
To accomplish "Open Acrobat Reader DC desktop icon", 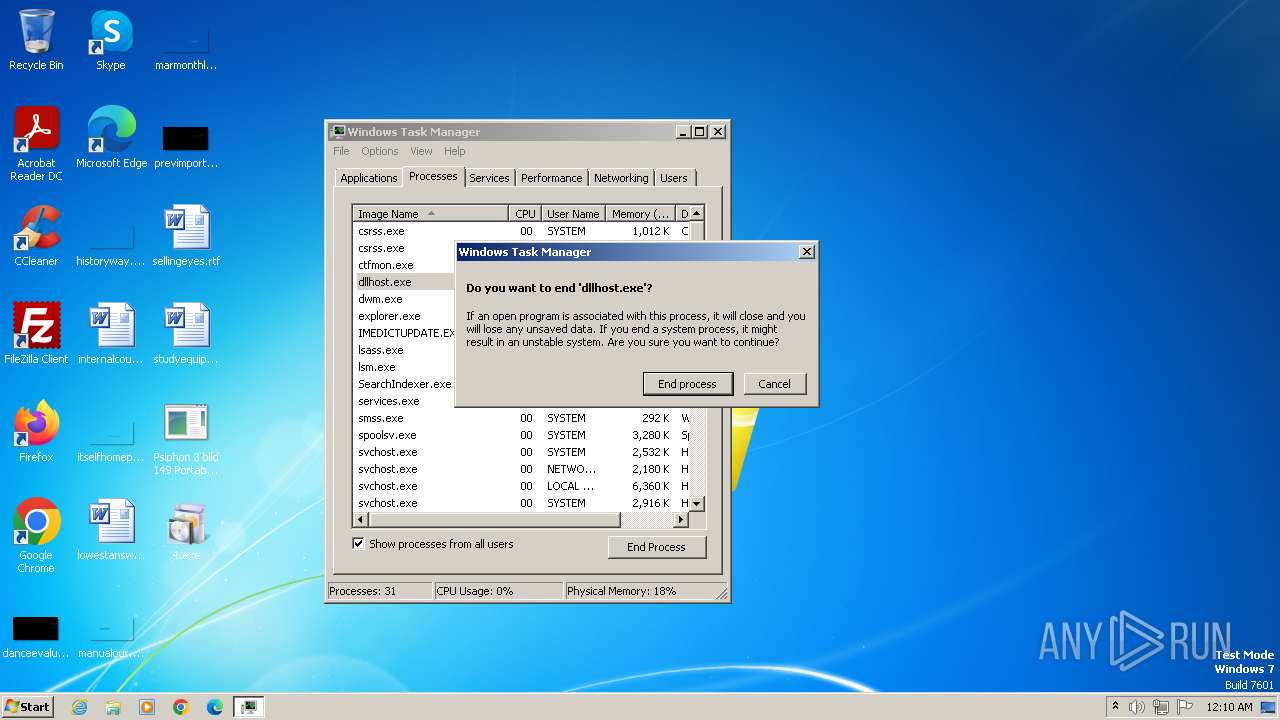I will click(36, 143).
